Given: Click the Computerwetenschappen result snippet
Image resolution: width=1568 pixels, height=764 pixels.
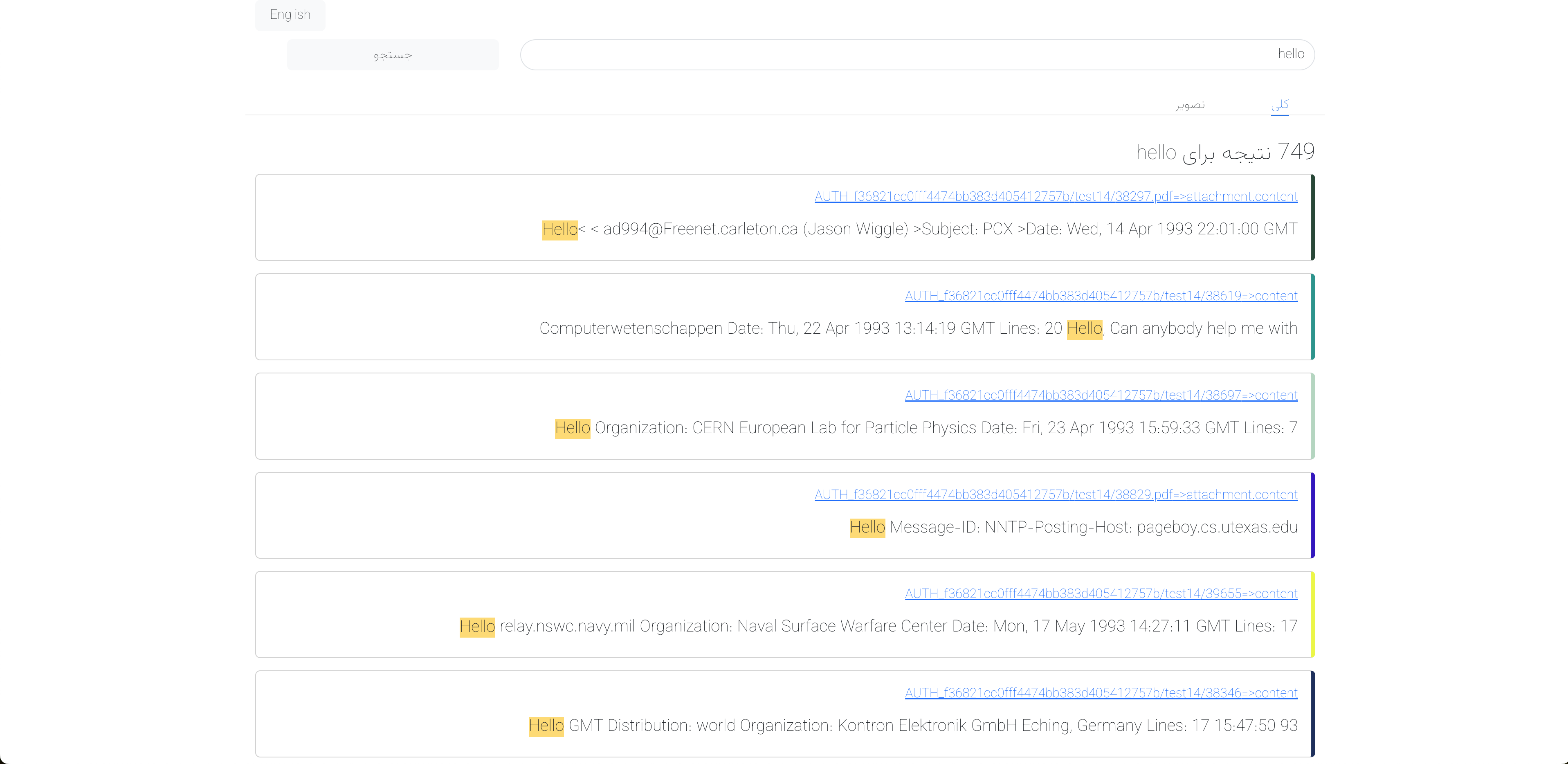Looking at the screenshot, I should coord(918,329).
